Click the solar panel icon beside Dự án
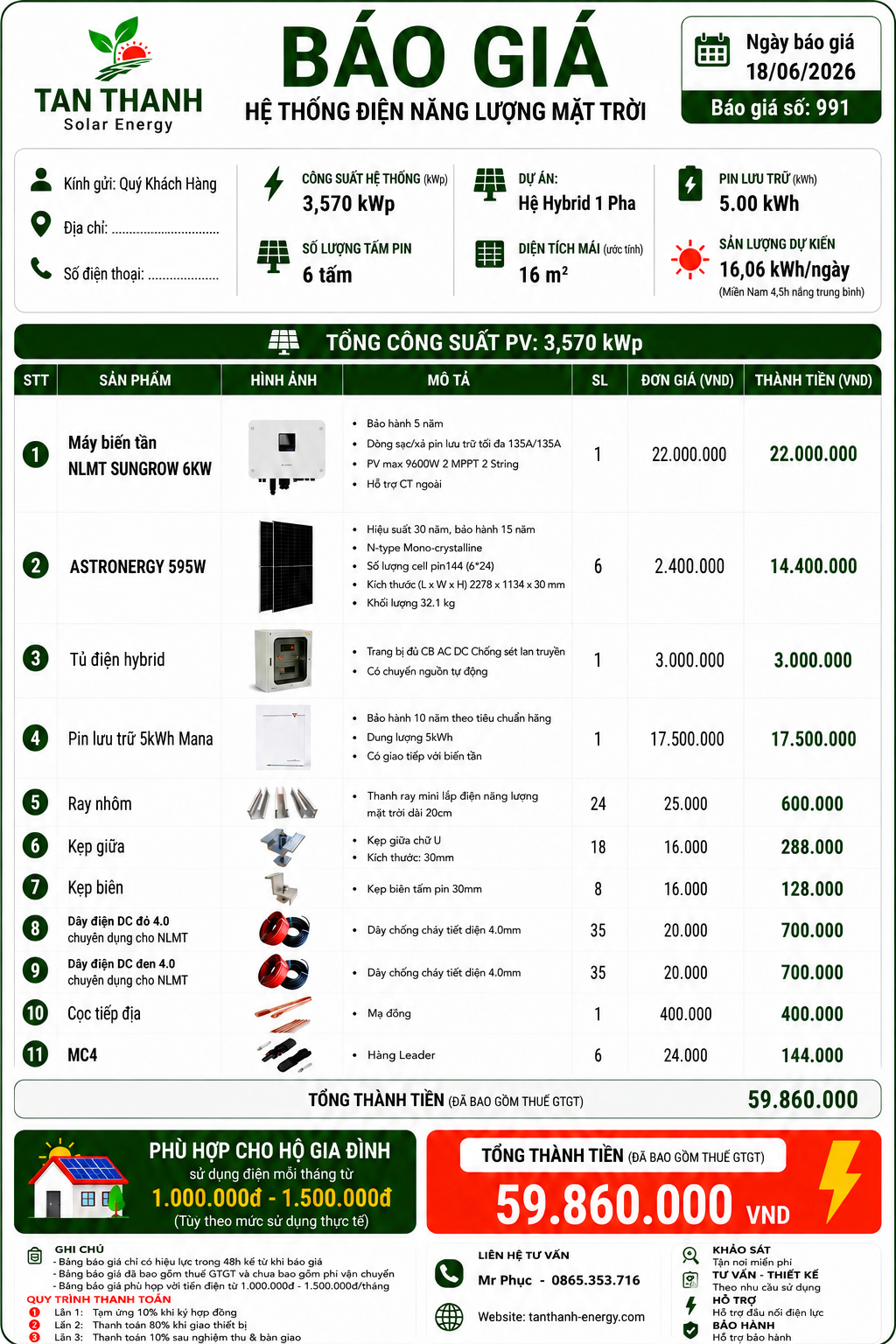Screen dimensions: 896x1344 [489, 185]
